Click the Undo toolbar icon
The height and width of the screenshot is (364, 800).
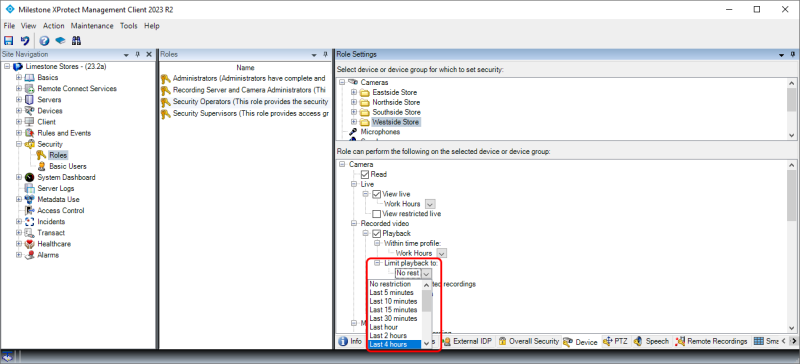24,41
